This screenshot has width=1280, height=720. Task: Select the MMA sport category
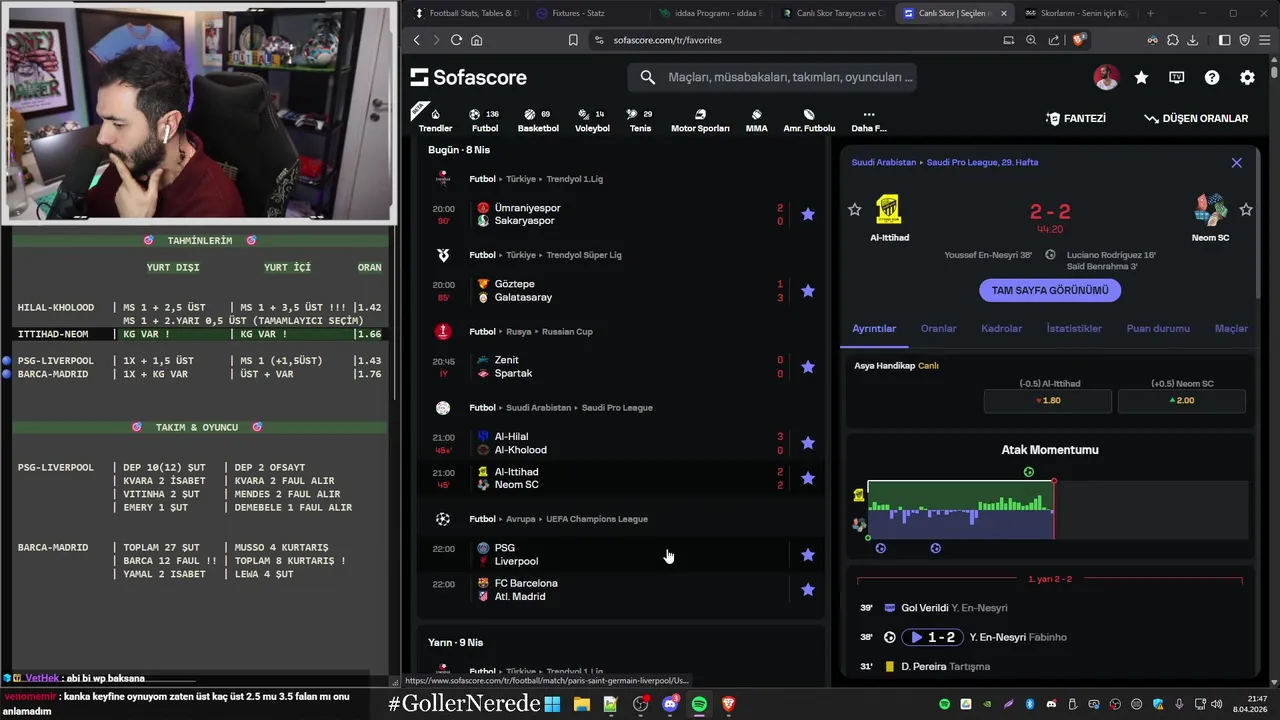click(x=756, y=120)
